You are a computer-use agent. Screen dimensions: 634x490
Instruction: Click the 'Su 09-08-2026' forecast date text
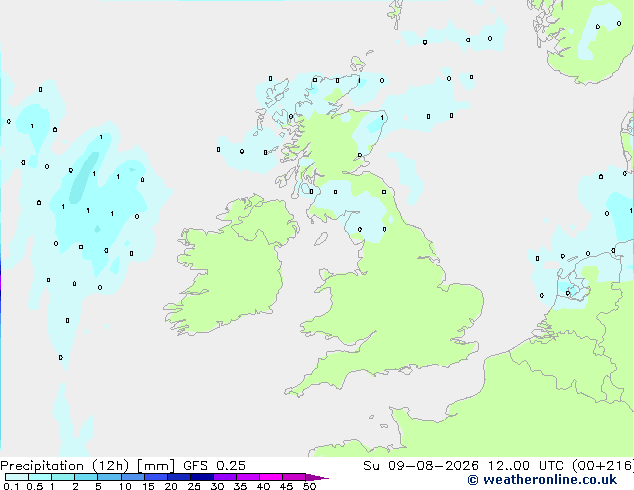[x=421, y=466]
